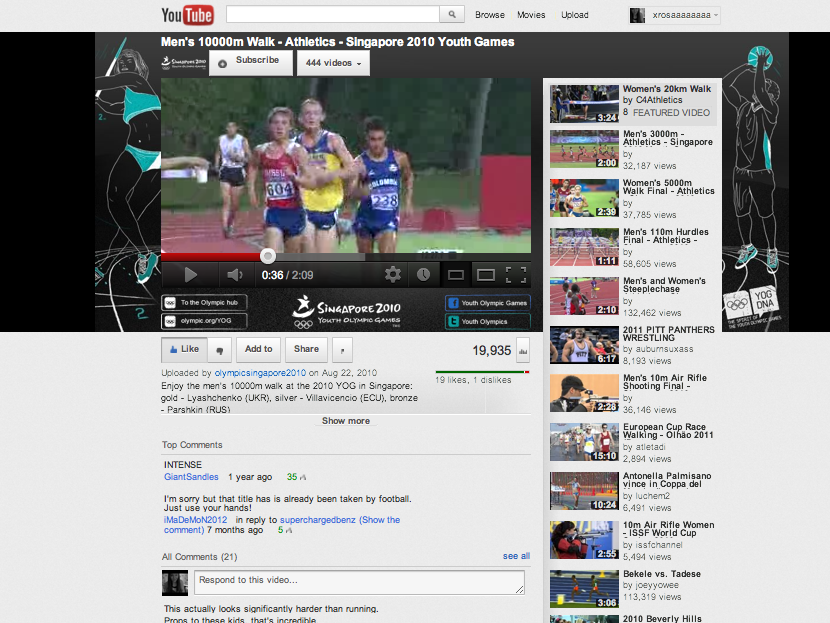Go to the Olympic hub
The image size is (830, 623).
pyautogui.click(x=204, y=303)
